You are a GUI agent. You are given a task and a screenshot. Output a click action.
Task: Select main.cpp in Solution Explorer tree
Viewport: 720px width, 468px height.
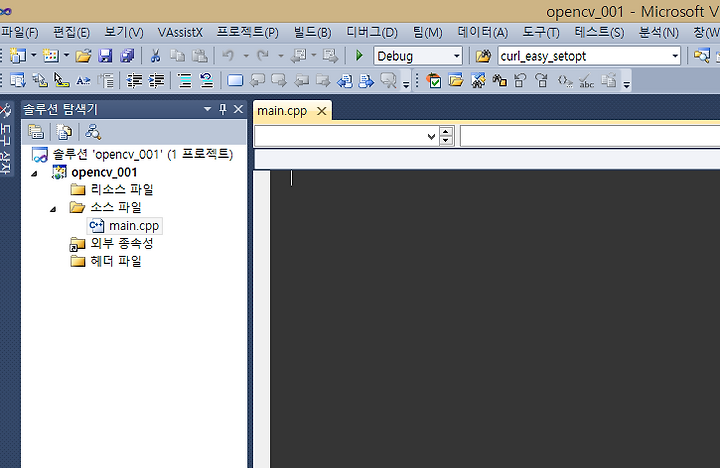coord(134,226)
